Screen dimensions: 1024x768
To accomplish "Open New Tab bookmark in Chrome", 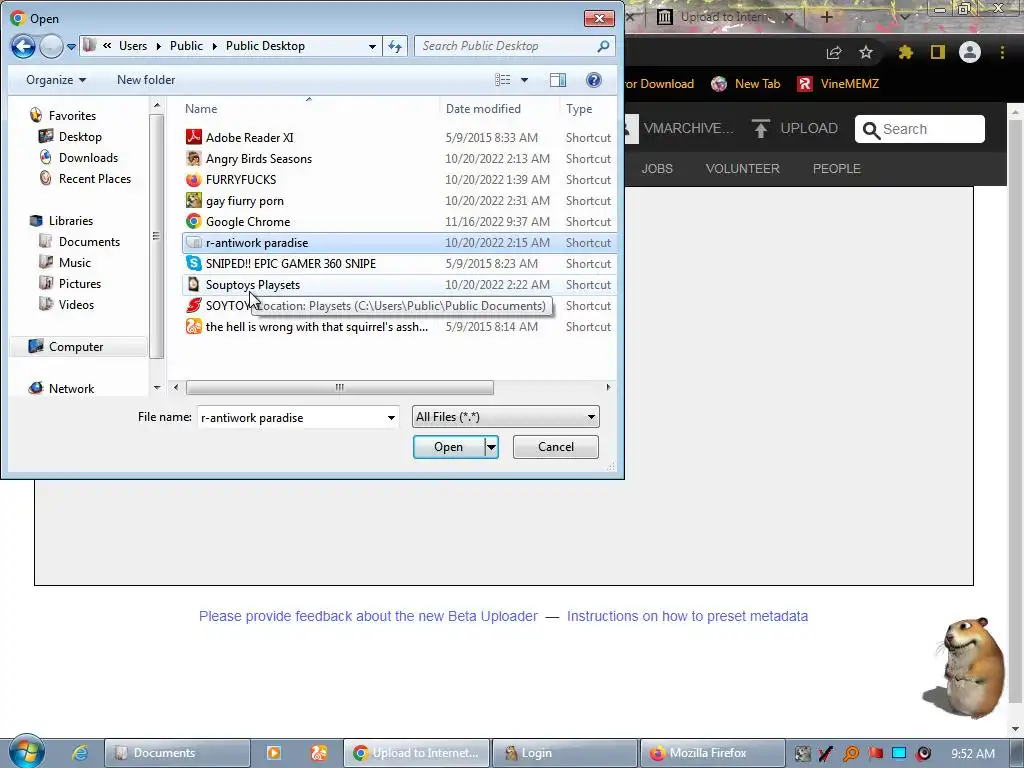I will pyautogui.click(x=746, y=84).
